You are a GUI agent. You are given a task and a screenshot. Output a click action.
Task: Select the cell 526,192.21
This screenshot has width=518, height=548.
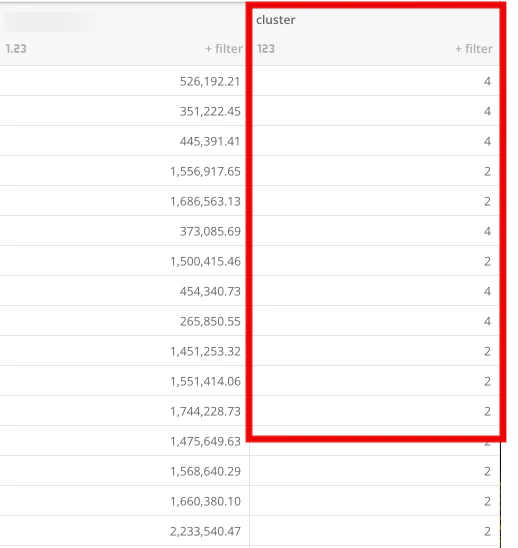click(210, 81)
